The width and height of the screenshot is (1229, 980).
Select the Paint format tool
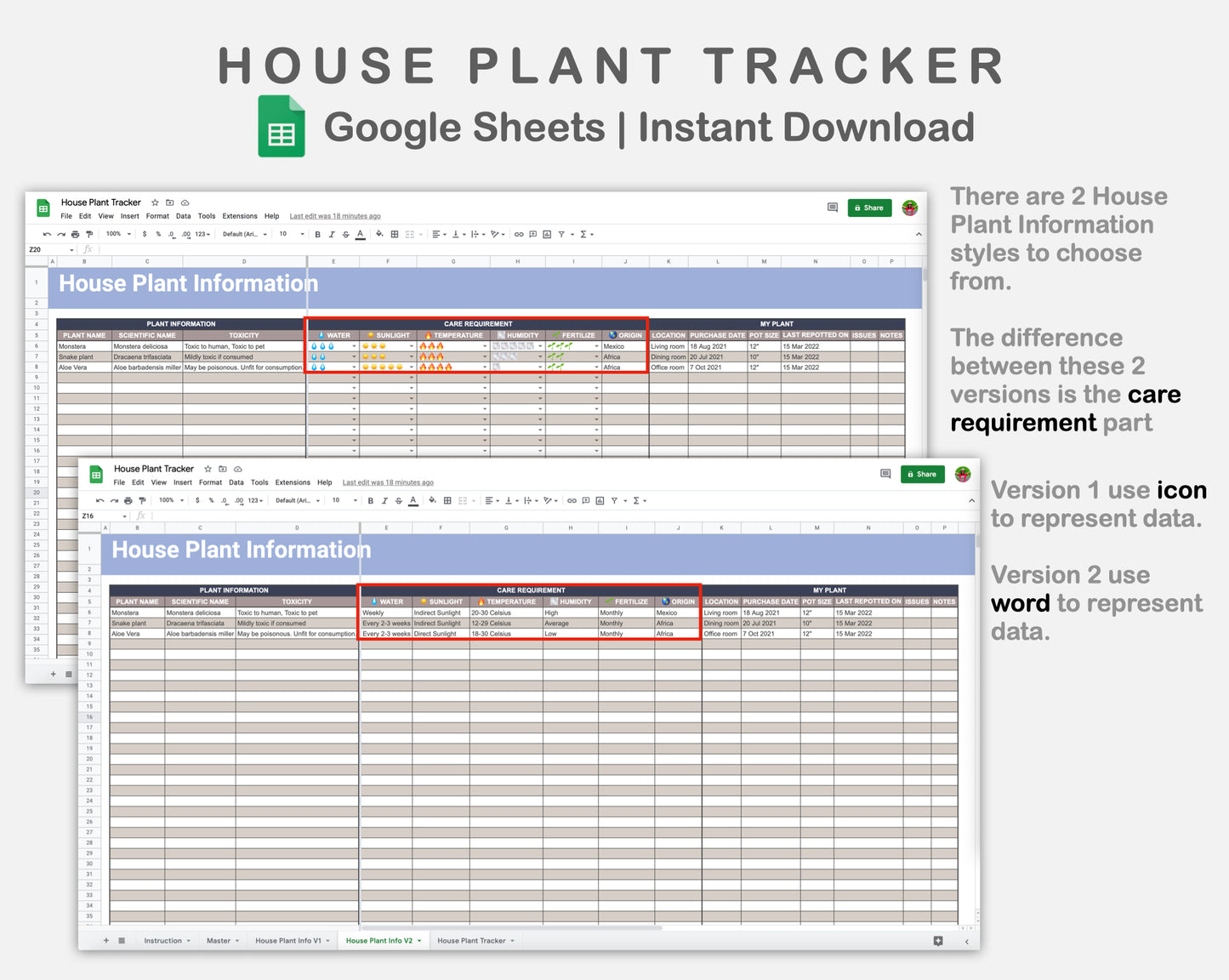click(x=141, y=500)
